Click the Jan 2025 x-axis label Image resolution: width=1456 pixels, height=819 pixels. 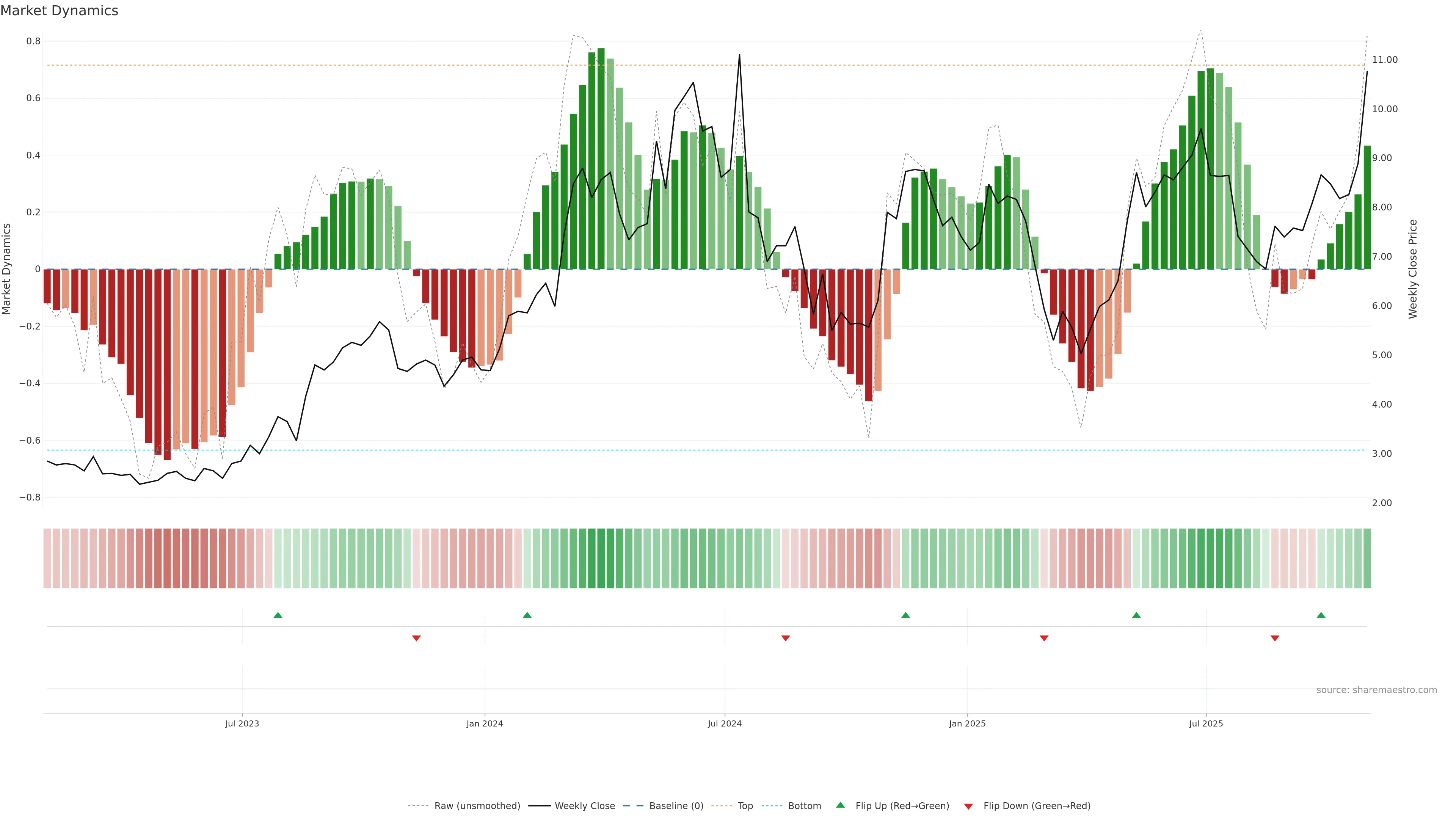pos(967,723)
